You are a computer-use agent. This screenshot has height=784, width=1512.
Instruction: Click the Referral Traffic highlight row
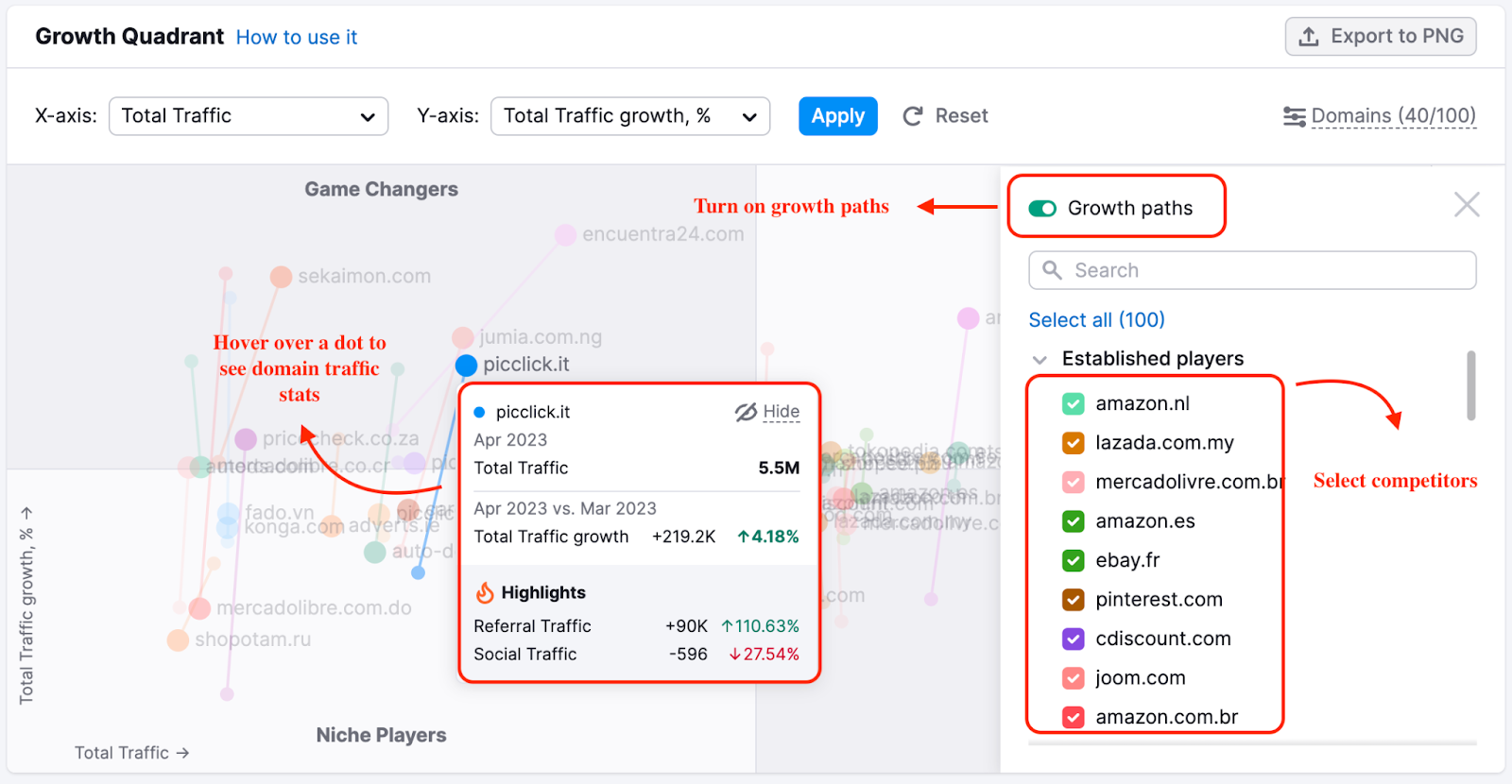point(636,626)
